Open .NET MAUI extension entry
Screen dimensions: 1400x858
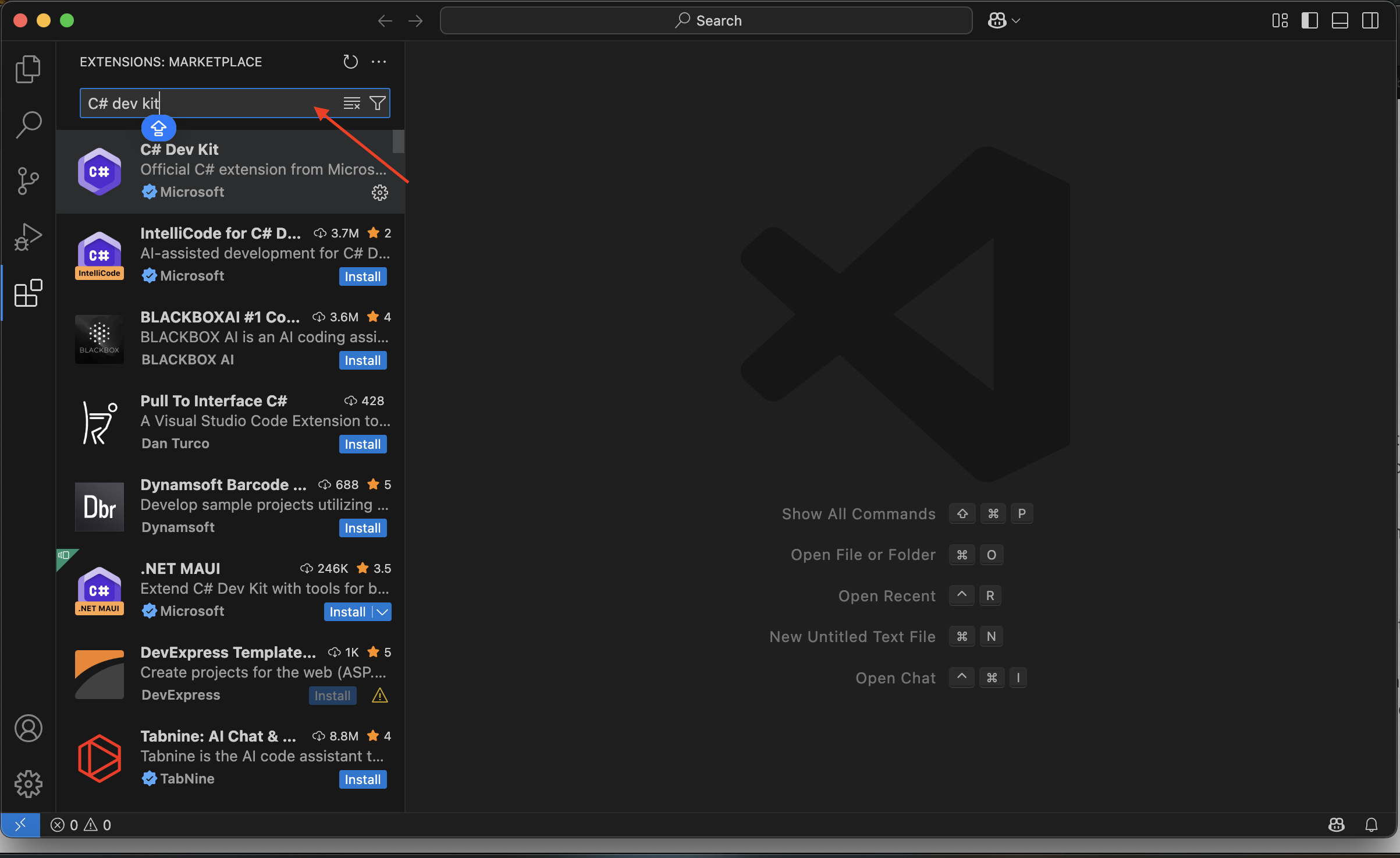[x=230, y=590]
